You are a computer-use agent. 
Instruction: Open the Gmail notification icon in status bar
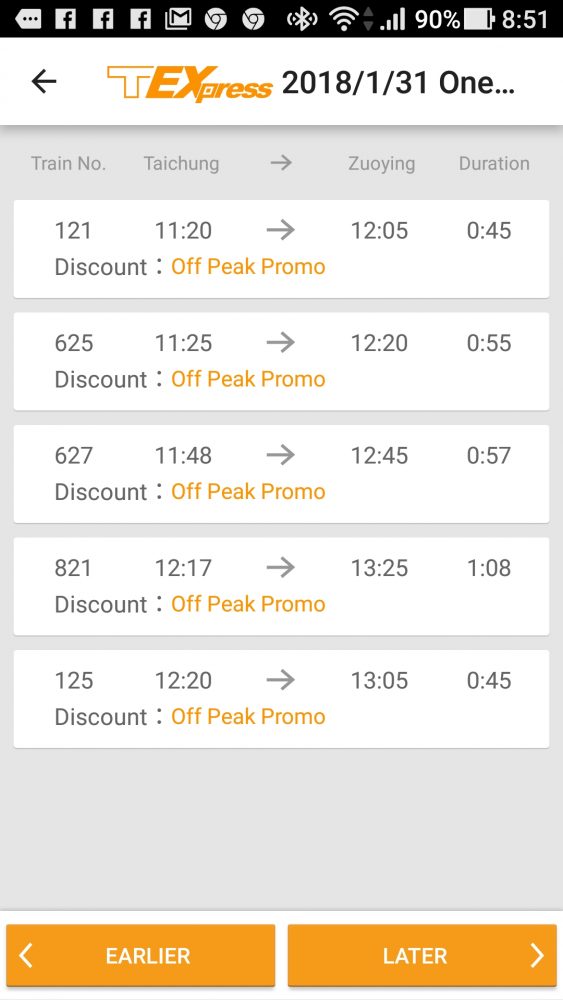click(178, 19)
